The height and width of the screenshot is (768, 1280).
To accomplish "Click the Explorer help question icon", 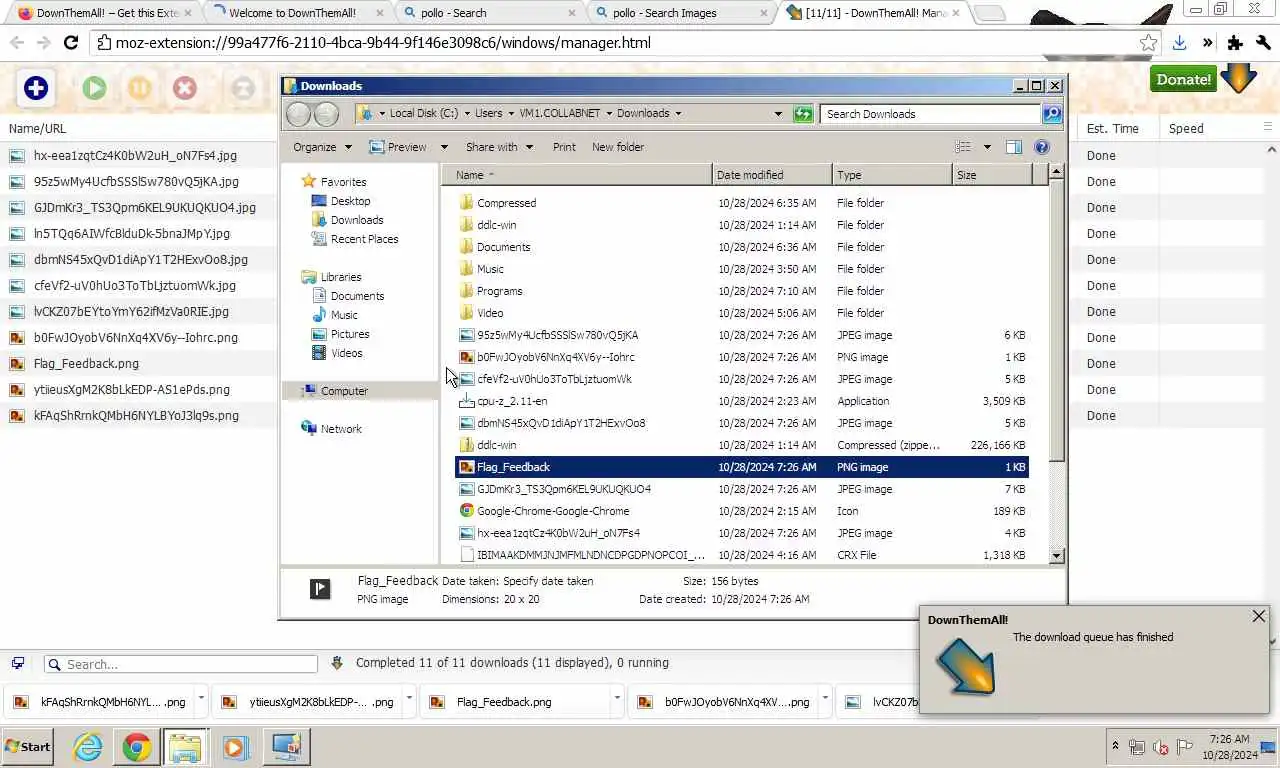I will 1042,147.
